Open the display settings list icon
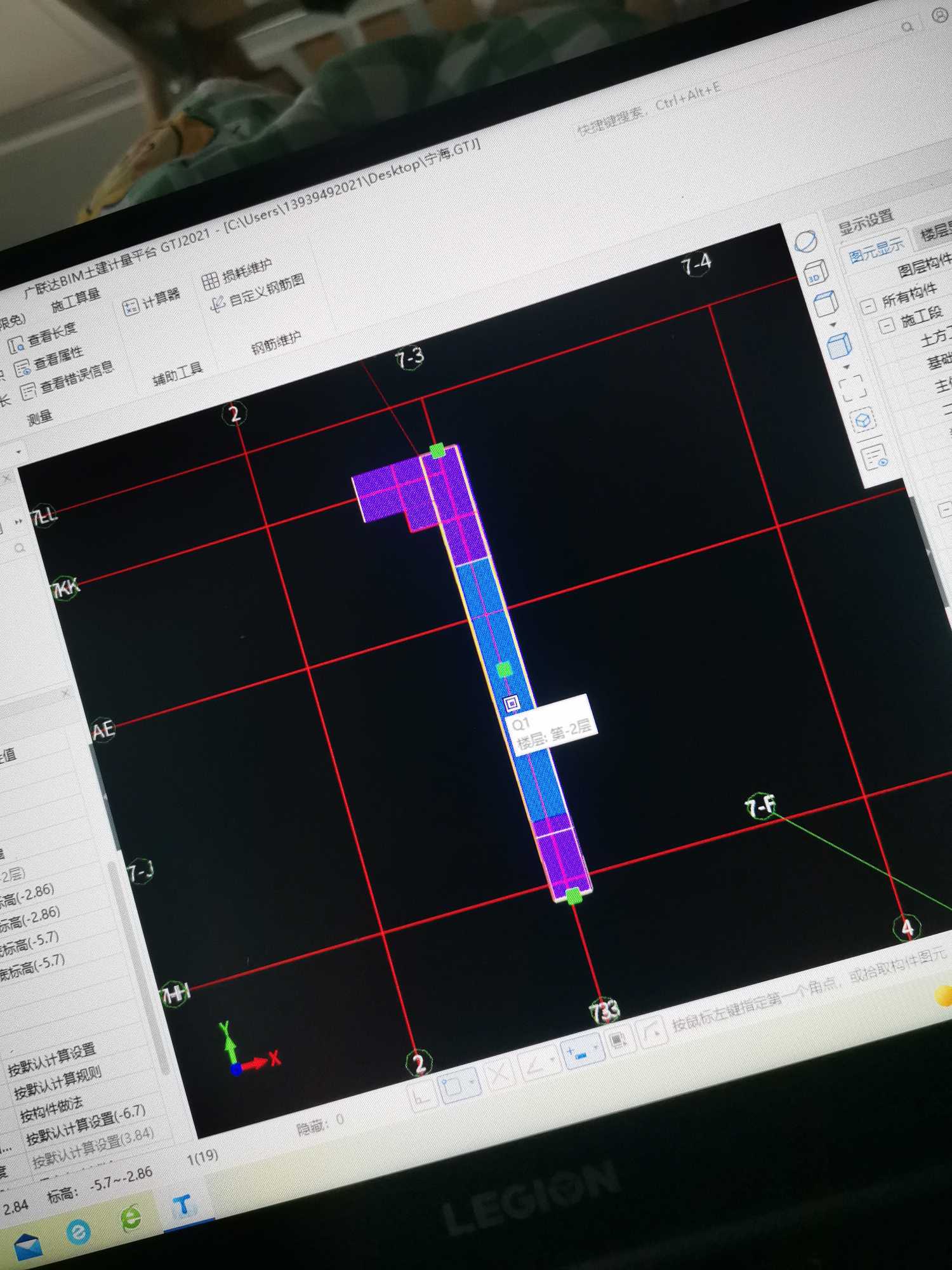The image size is (952, 1270). (875, 456)
